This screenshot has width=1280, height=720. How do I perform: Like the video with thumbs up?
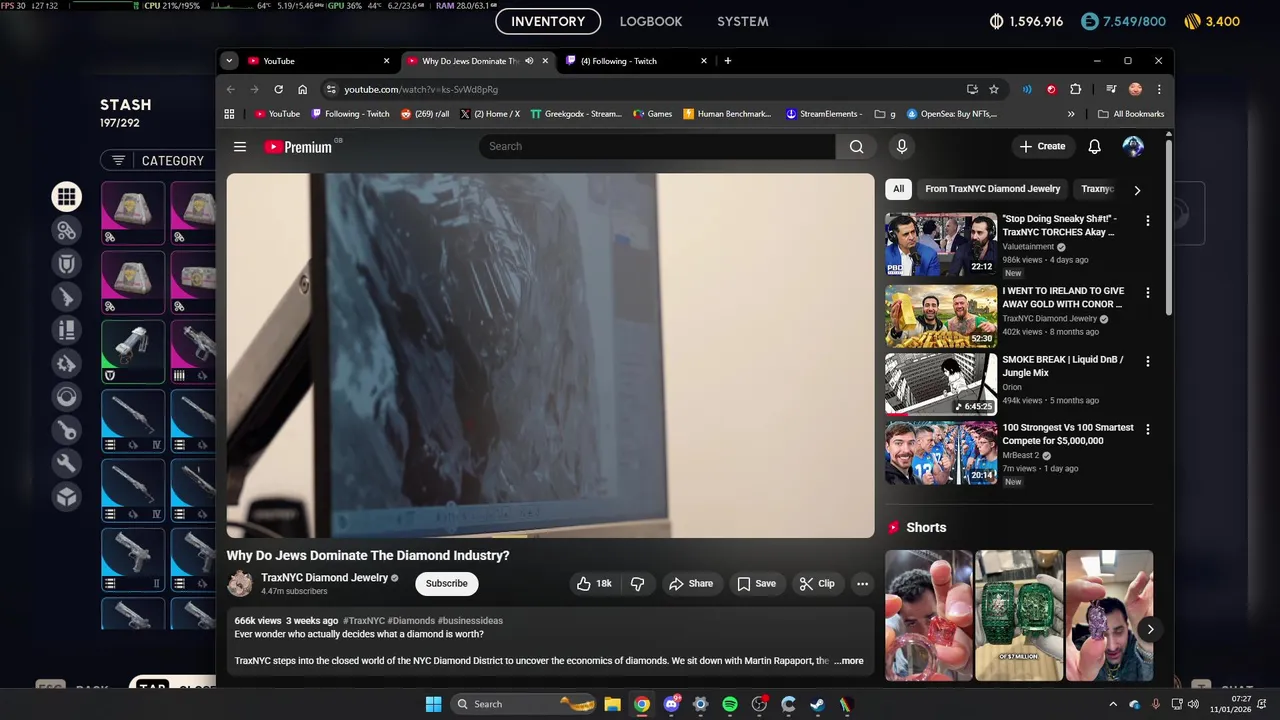(x=594, y=584)
